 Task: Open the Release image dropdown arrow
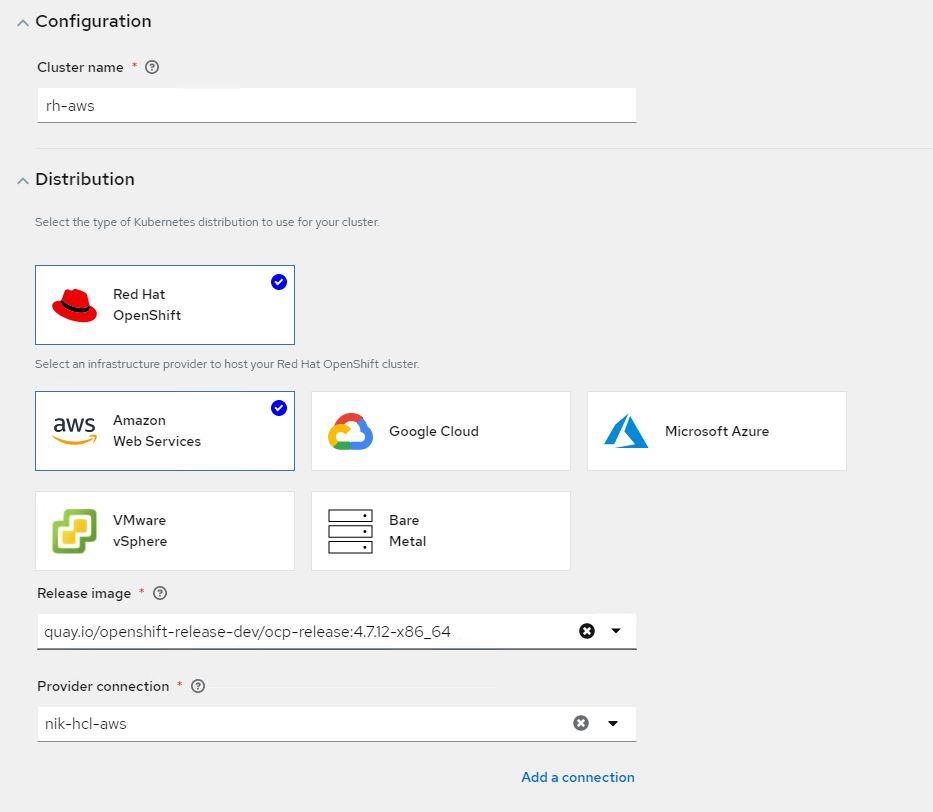[x=616, y=631]
